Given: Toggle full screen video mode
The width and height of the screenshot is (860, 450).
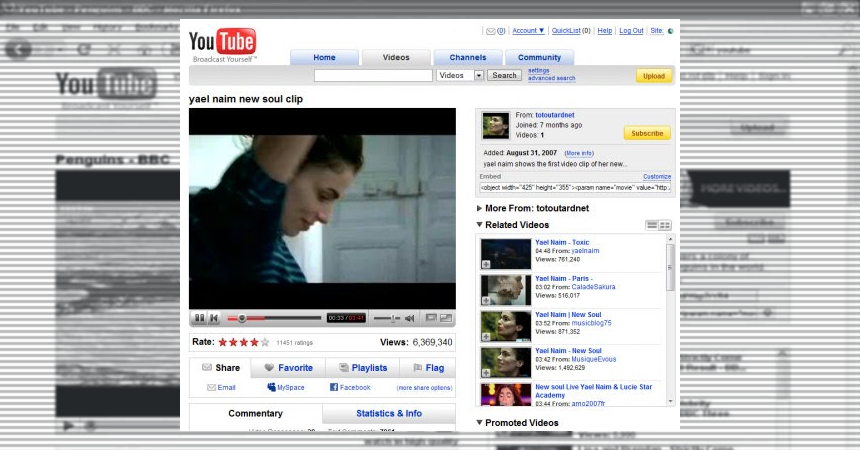Looking at the screenshot, I should click(x=446, y=318).
